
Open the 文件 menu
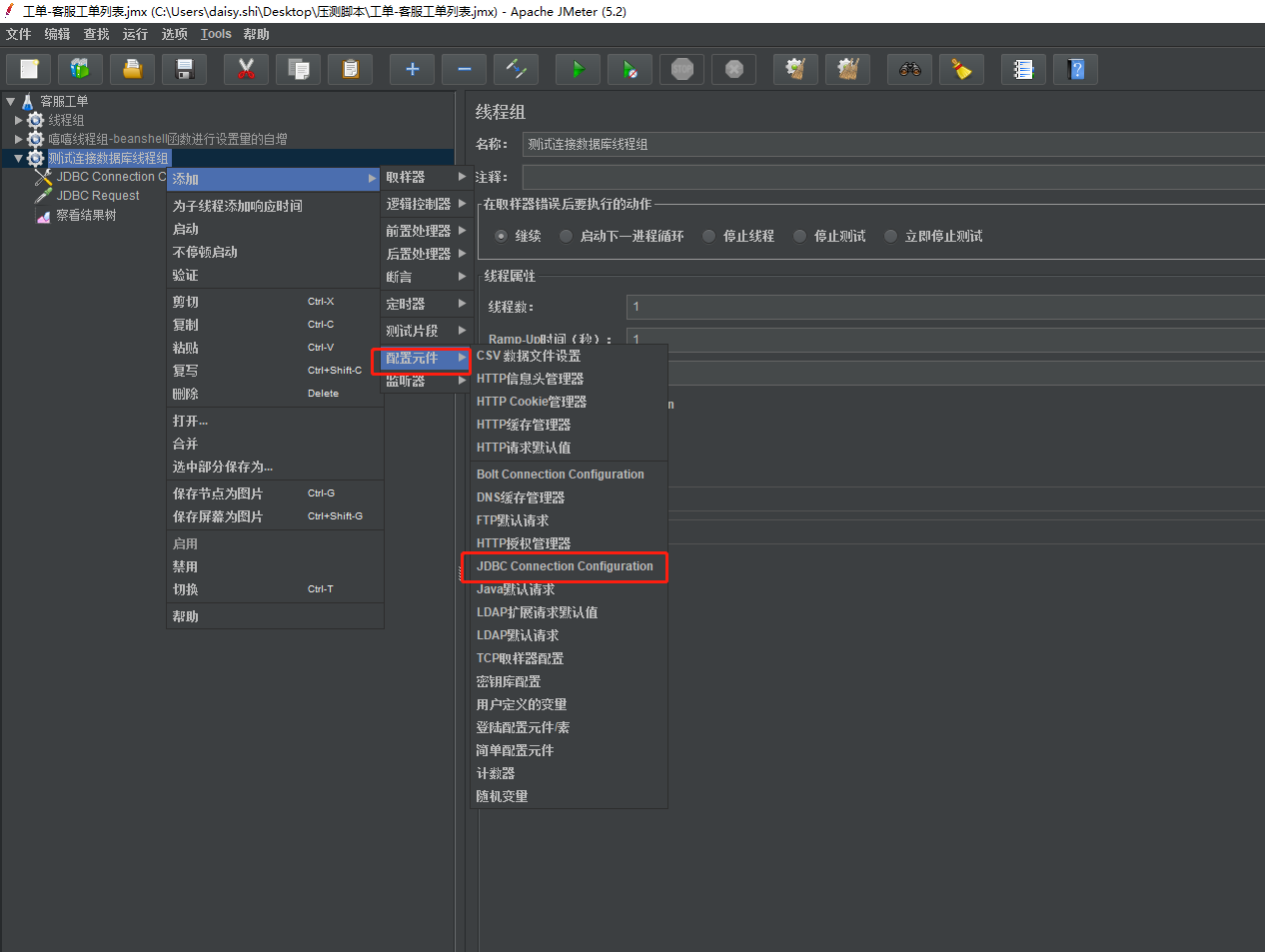pos(19,34)
